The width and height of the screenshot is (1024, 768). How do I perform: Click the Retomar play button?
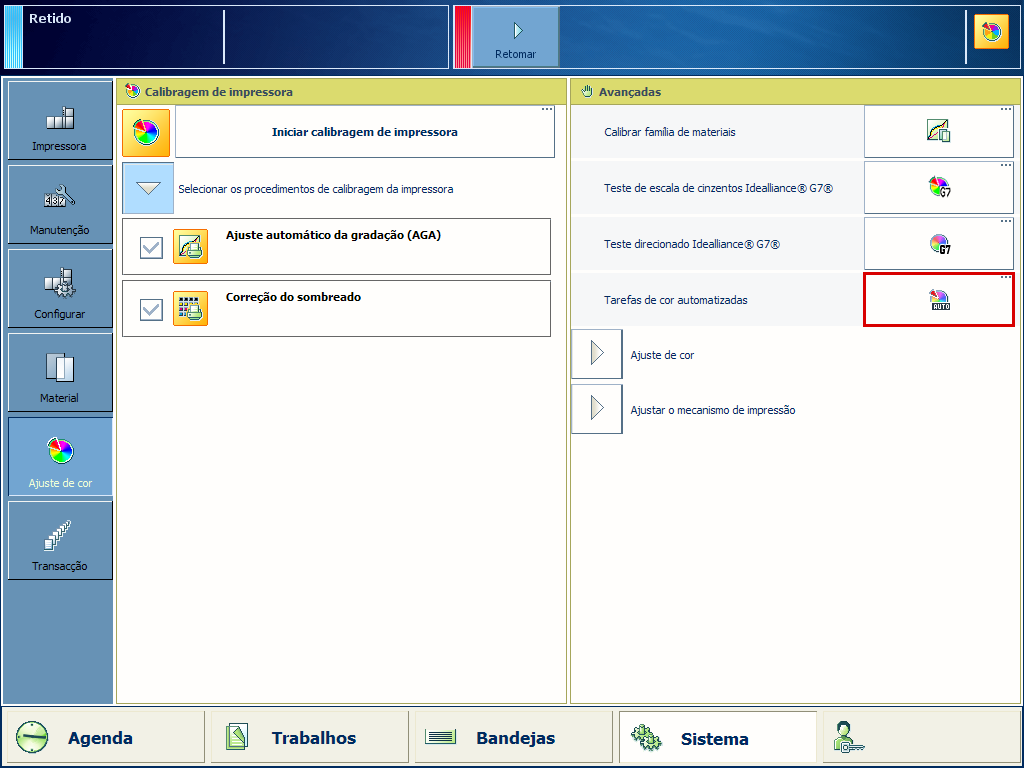[x=515, y=37]
